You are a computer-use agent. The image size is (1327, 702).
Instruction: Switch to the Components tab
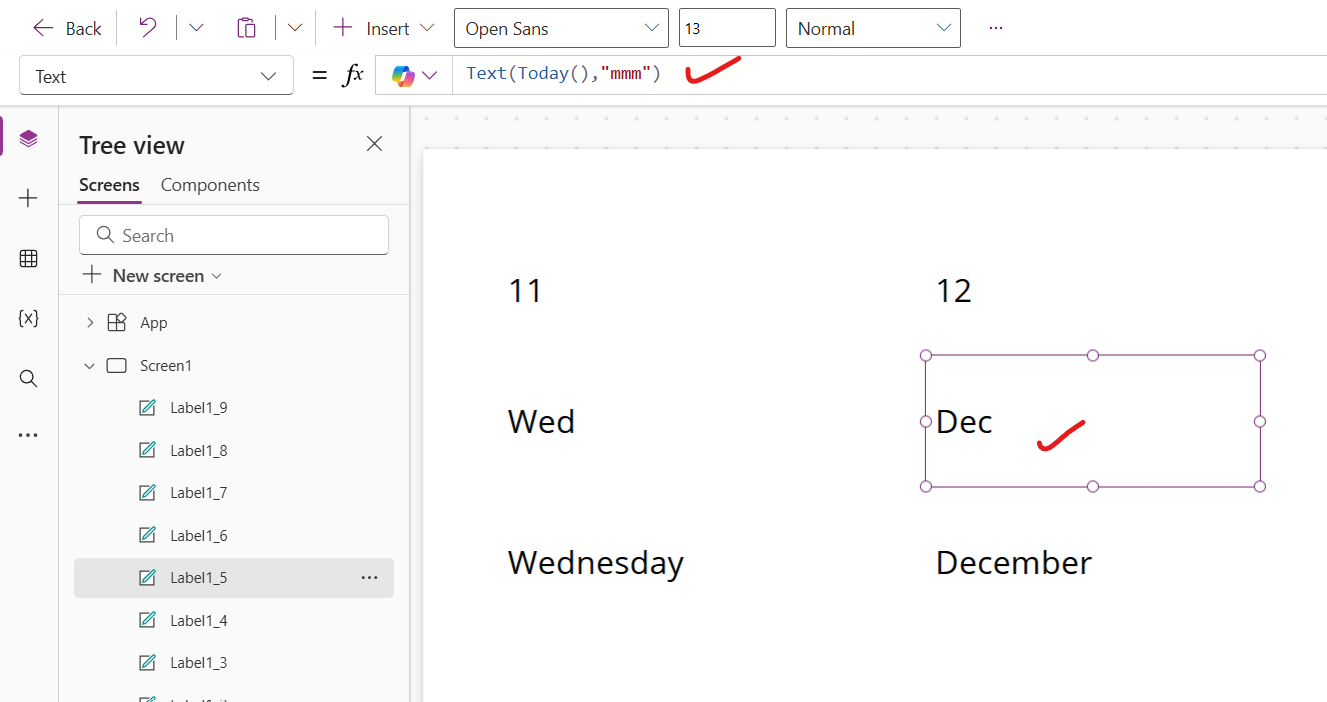point(210,185)
